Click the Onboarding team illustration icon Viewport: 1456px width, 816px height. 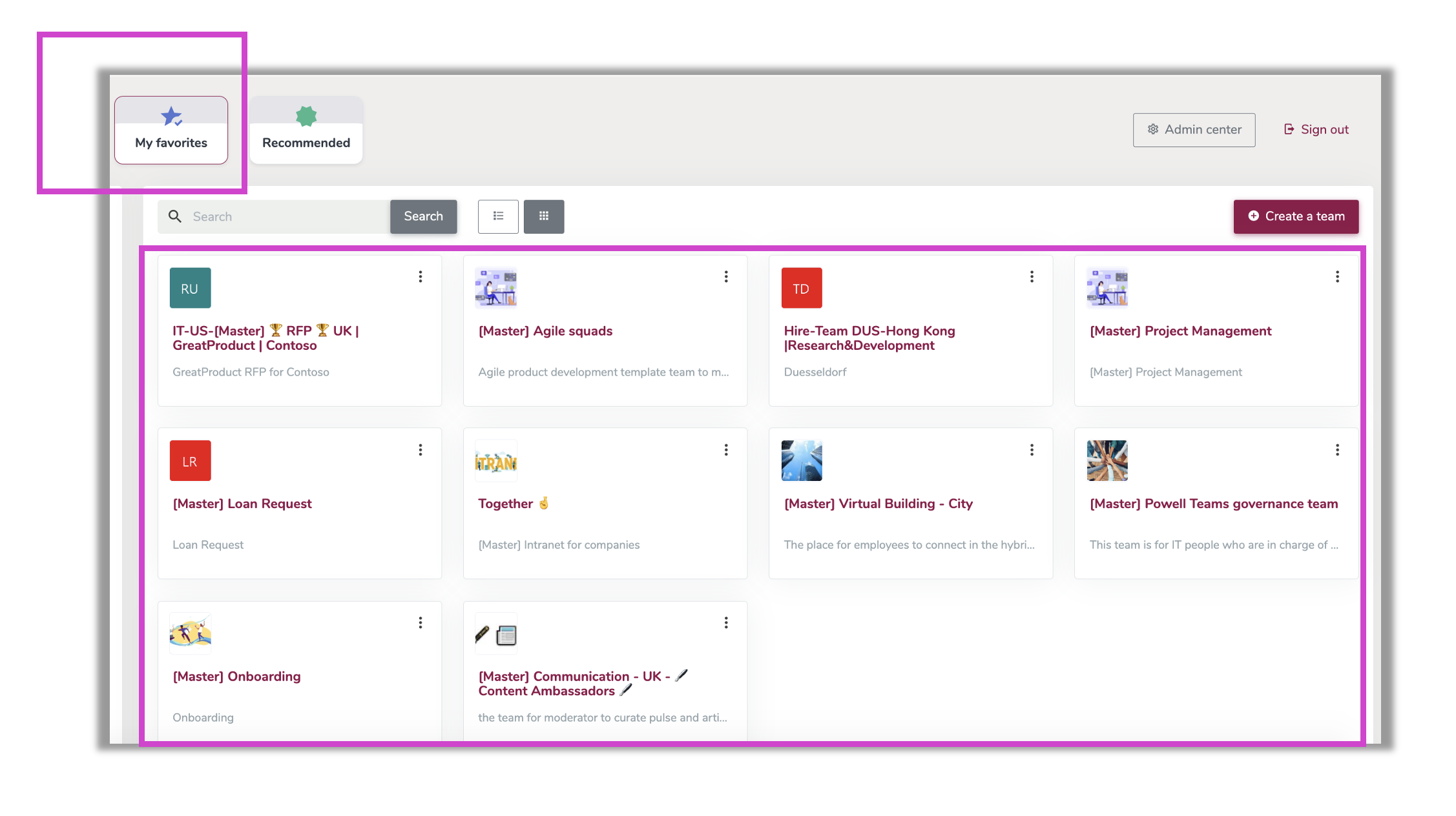tap(190, 633)
